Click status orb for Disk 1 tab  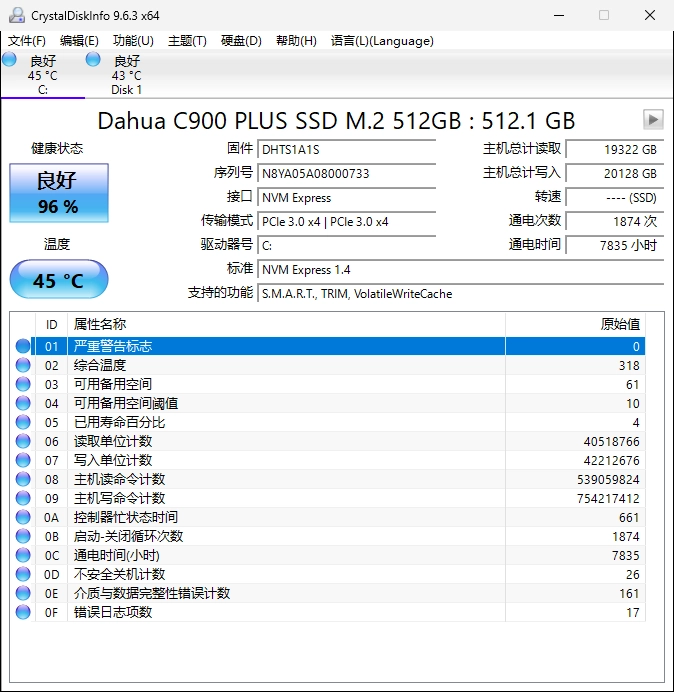[x=94, y=60]
